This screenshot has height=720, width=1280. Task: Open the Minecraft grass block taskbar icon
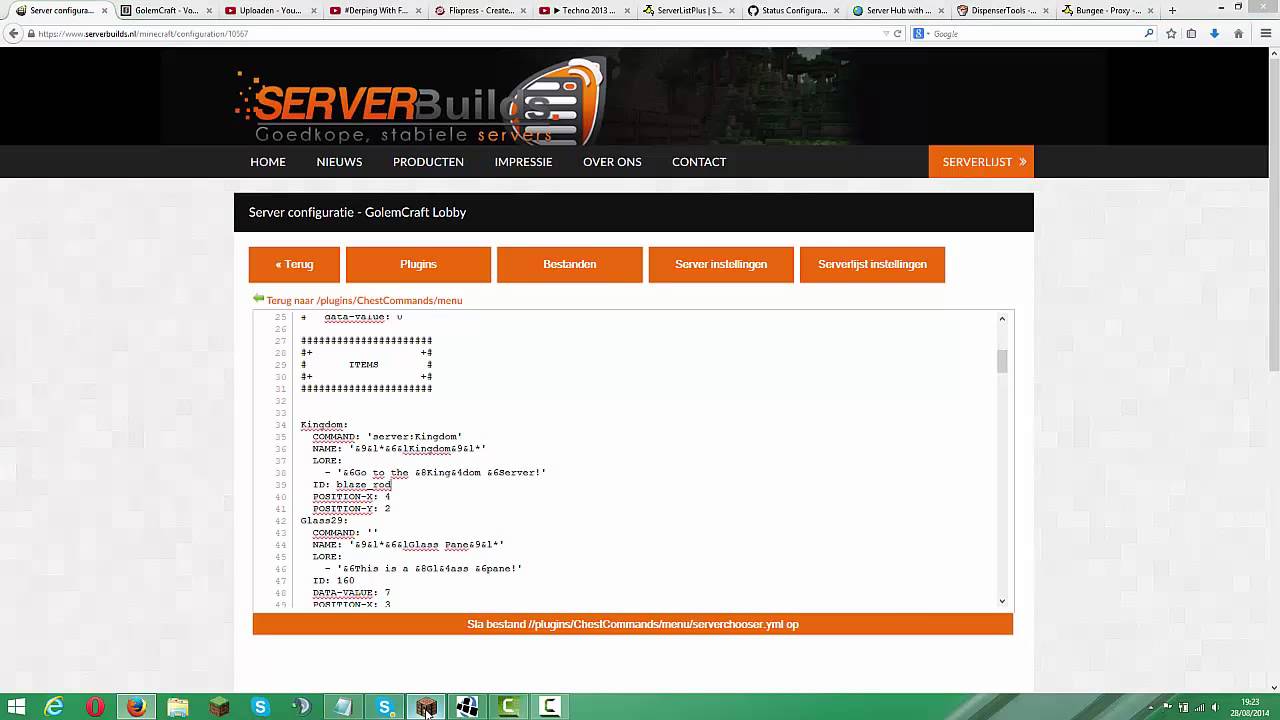(x=219, y=708)
